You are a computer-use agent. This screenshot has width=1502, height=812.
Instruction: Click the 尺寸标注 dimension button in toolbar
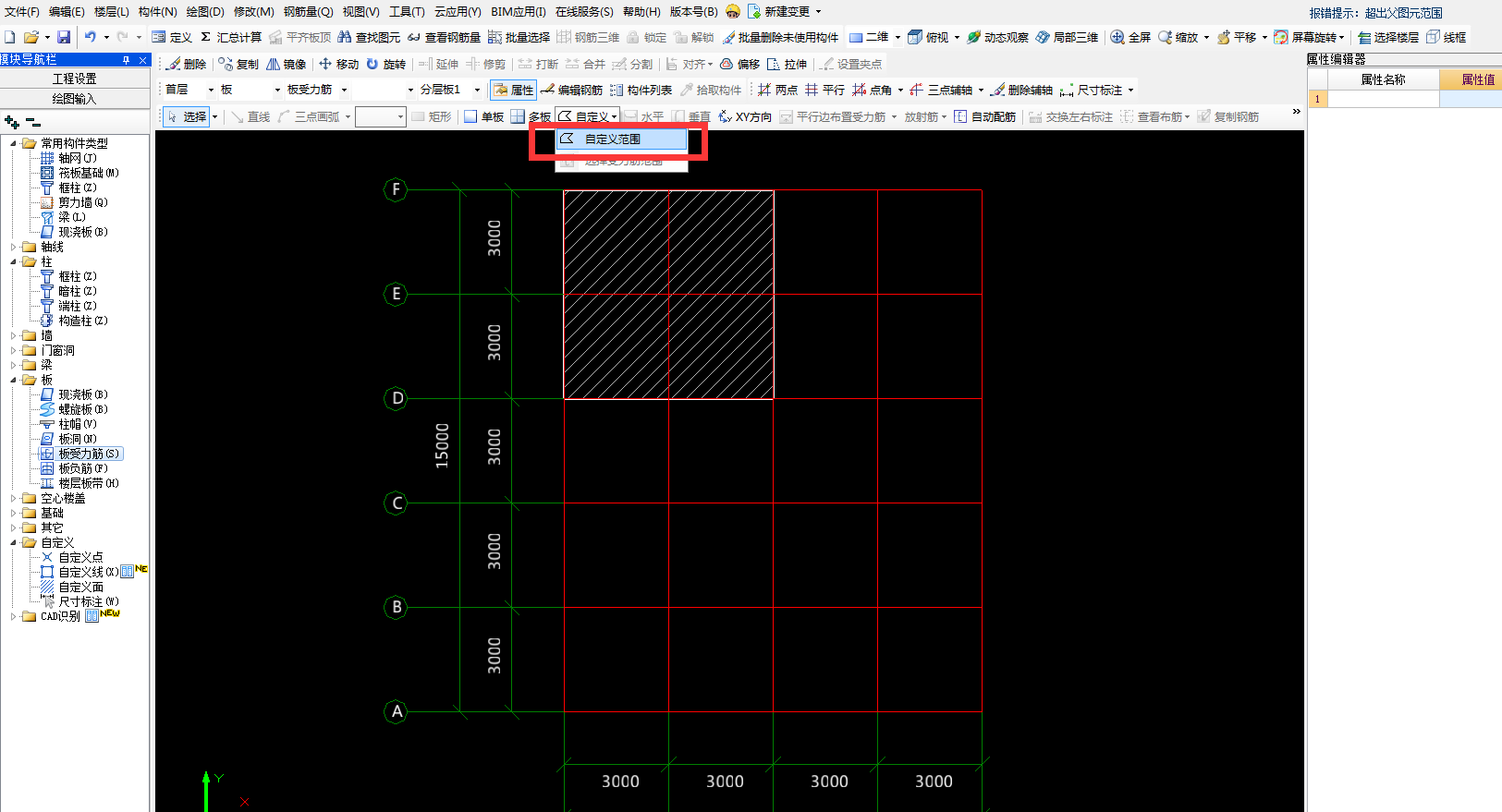pyautogui.click(x=1092, y=90)
